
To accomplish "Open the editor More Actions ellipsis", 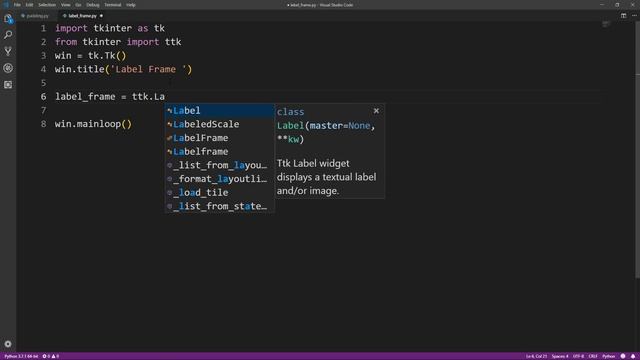I will point(634,16).
